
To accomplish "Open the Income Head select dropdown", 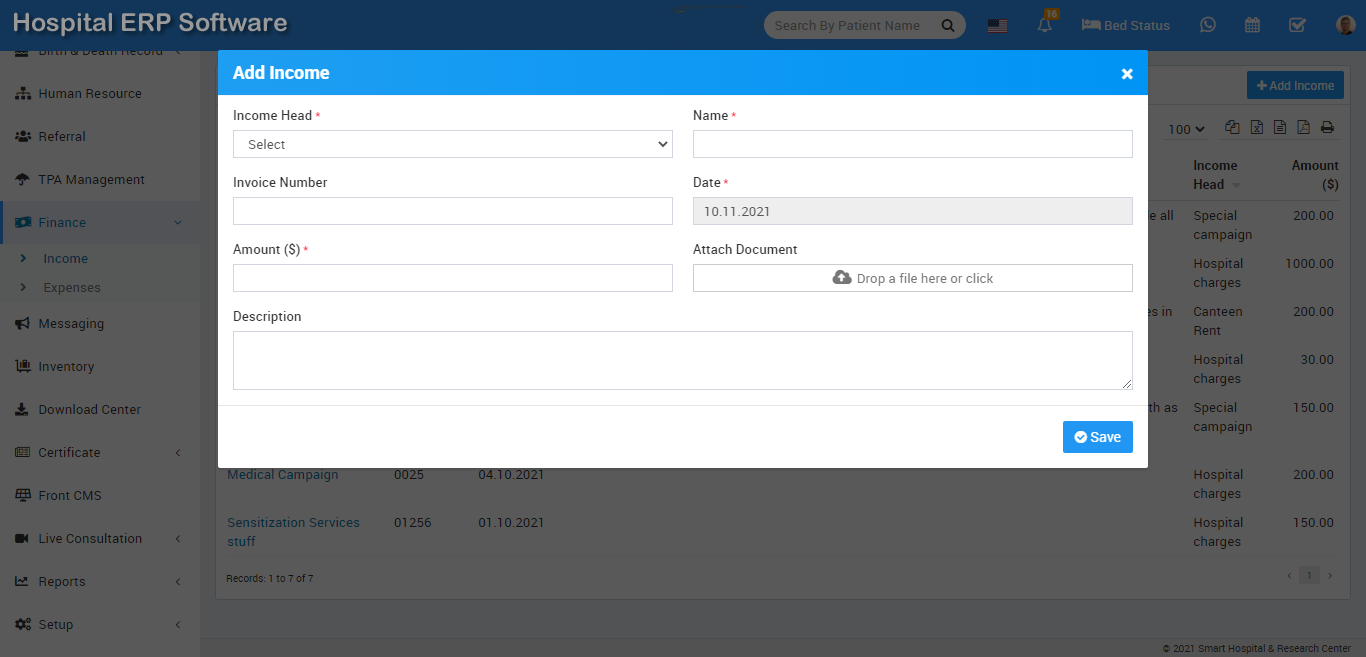I will pos(452,144).
